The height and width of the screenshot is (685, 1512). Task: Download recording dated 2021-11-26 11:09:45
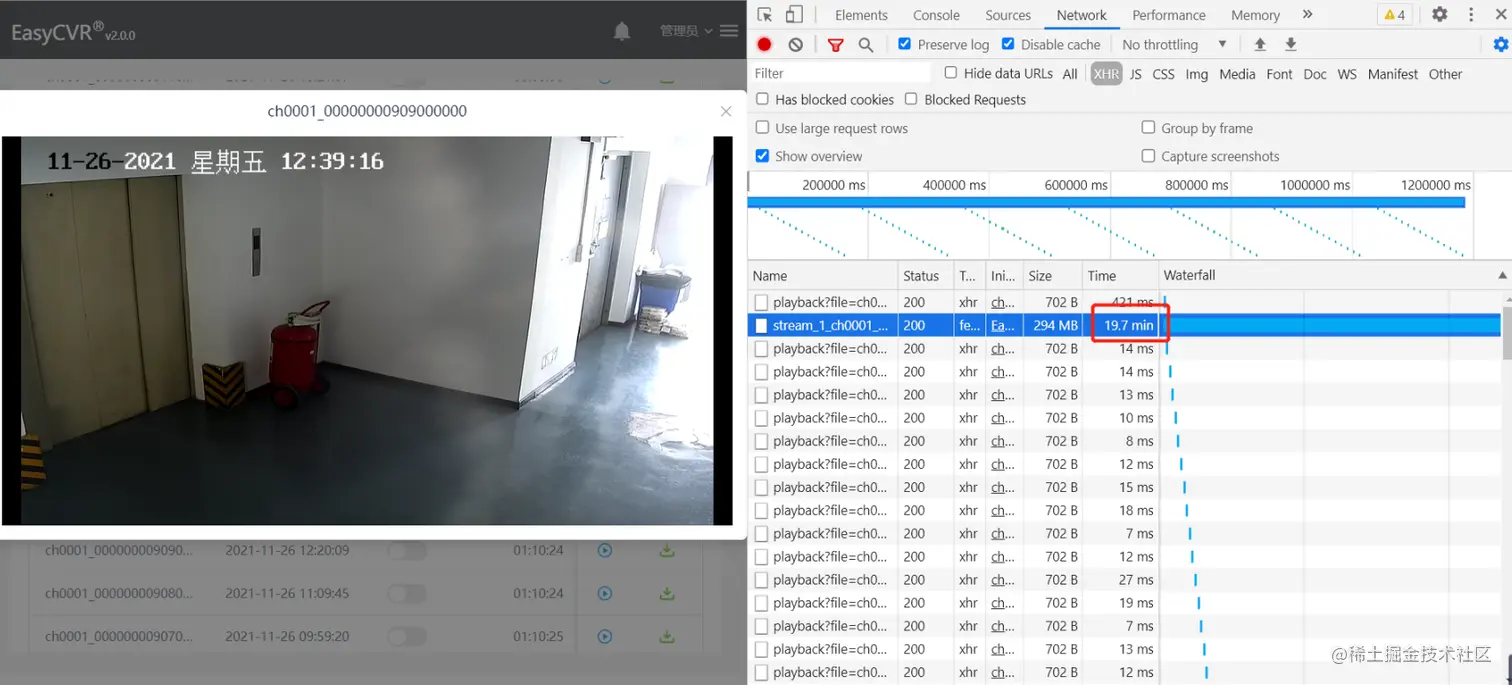pos(667,593)
